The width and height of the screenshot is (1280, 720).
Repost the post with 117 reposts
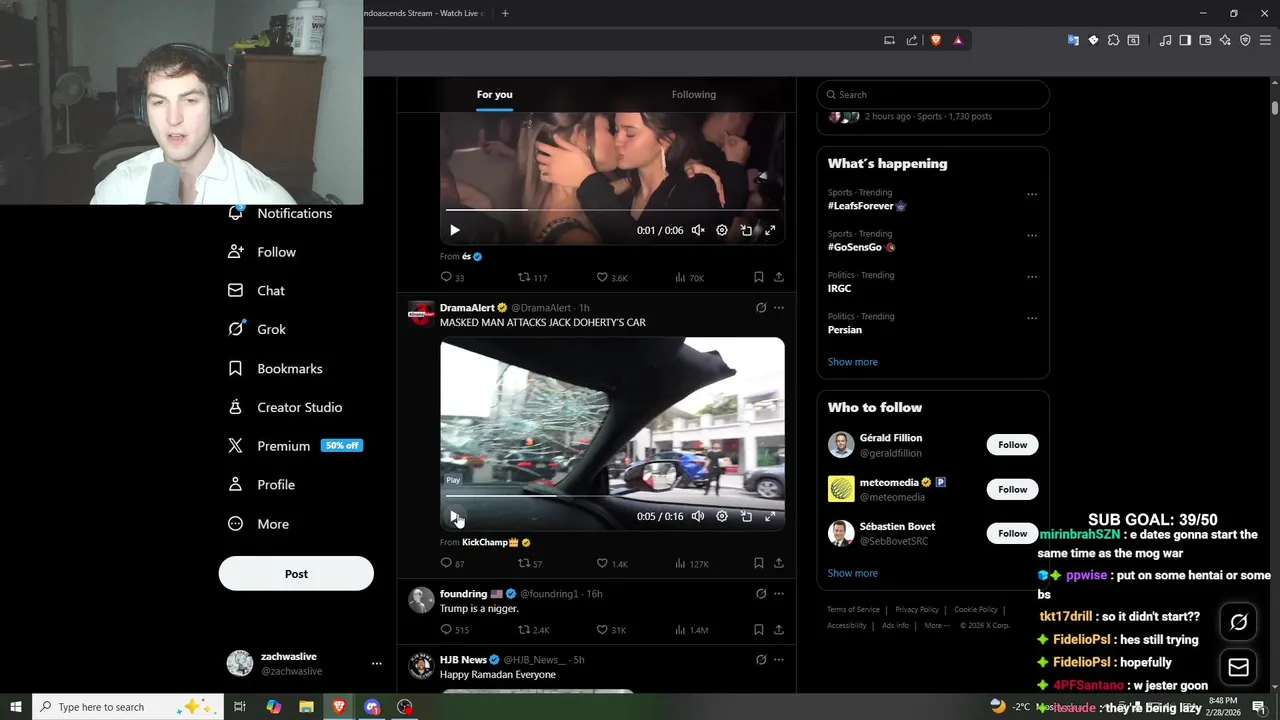[532, 277]
